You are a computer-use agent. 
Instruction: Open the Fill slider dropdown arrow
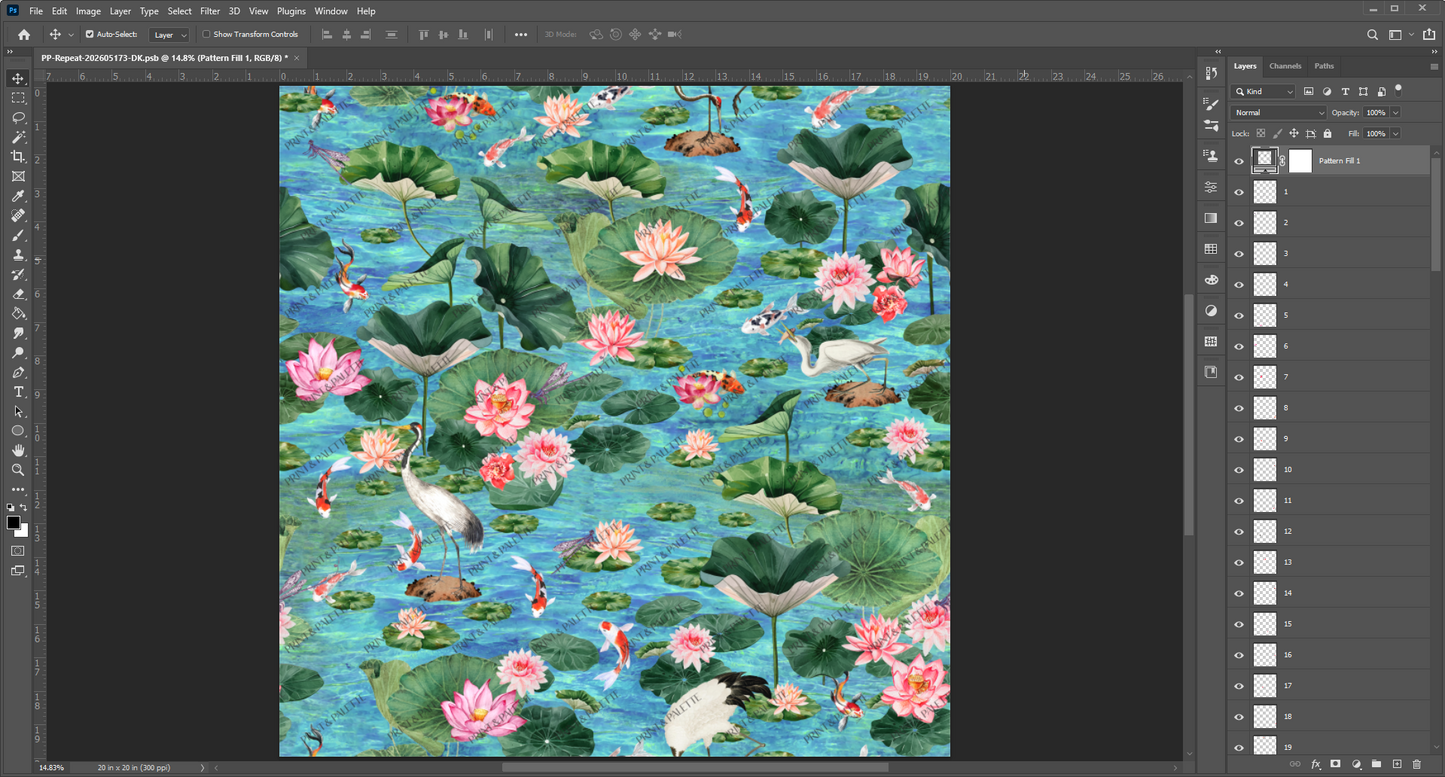[1395, 133]
